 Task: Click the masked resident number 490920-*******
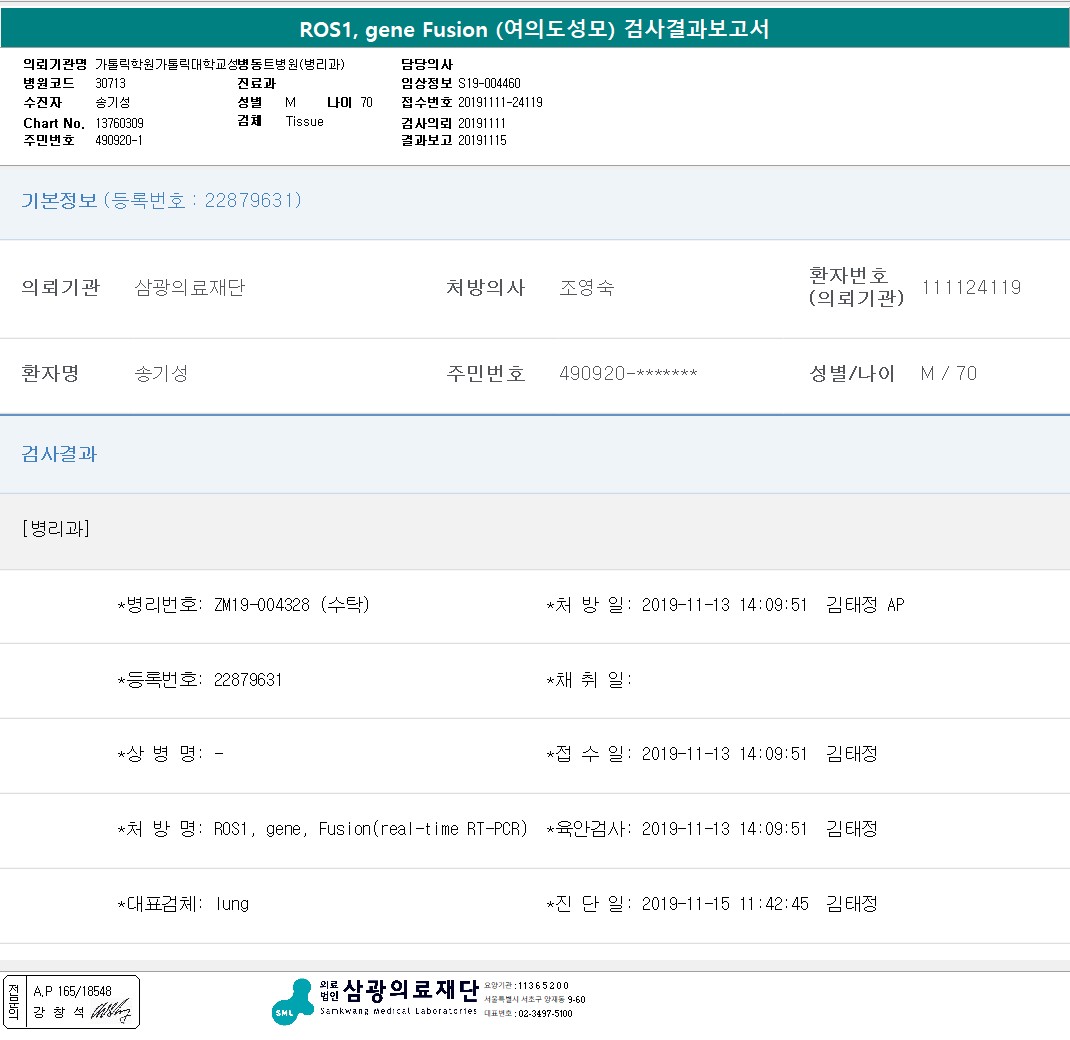click(628, 374)
